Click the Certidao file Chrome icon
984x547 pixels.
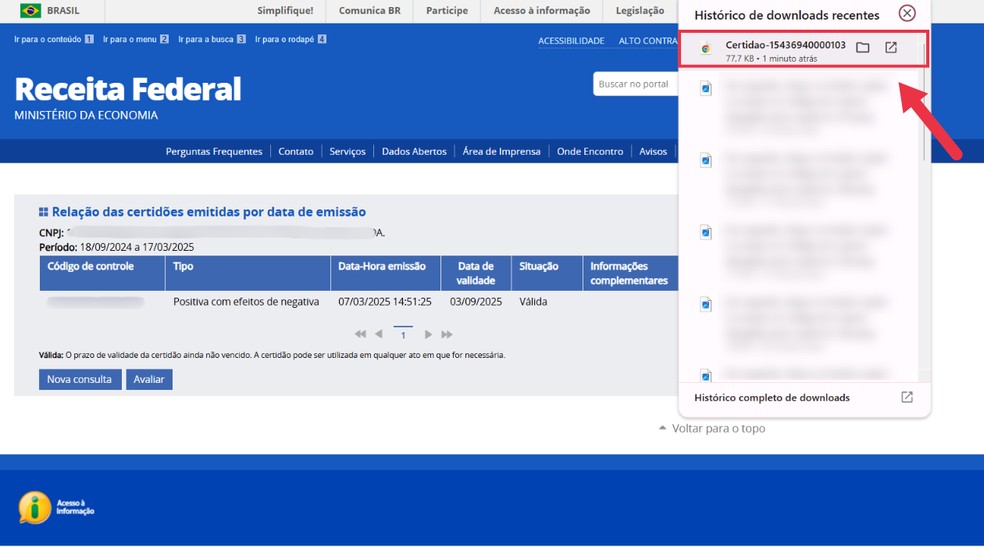coord(706,48)
